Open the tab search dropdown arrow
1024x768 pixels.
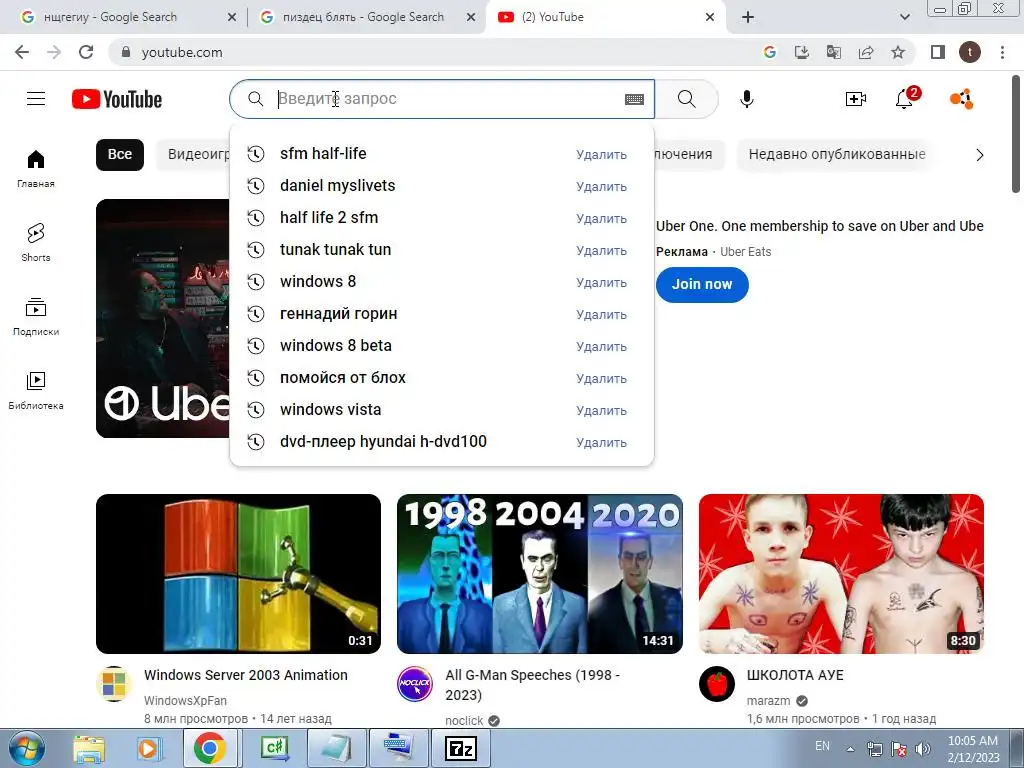click(904, 17)
